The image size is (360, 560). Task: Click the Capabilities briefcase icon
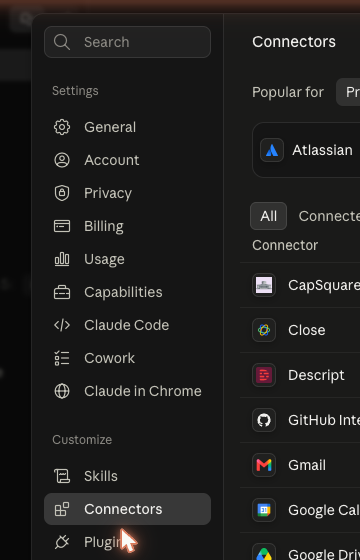(x=62, y=292)
